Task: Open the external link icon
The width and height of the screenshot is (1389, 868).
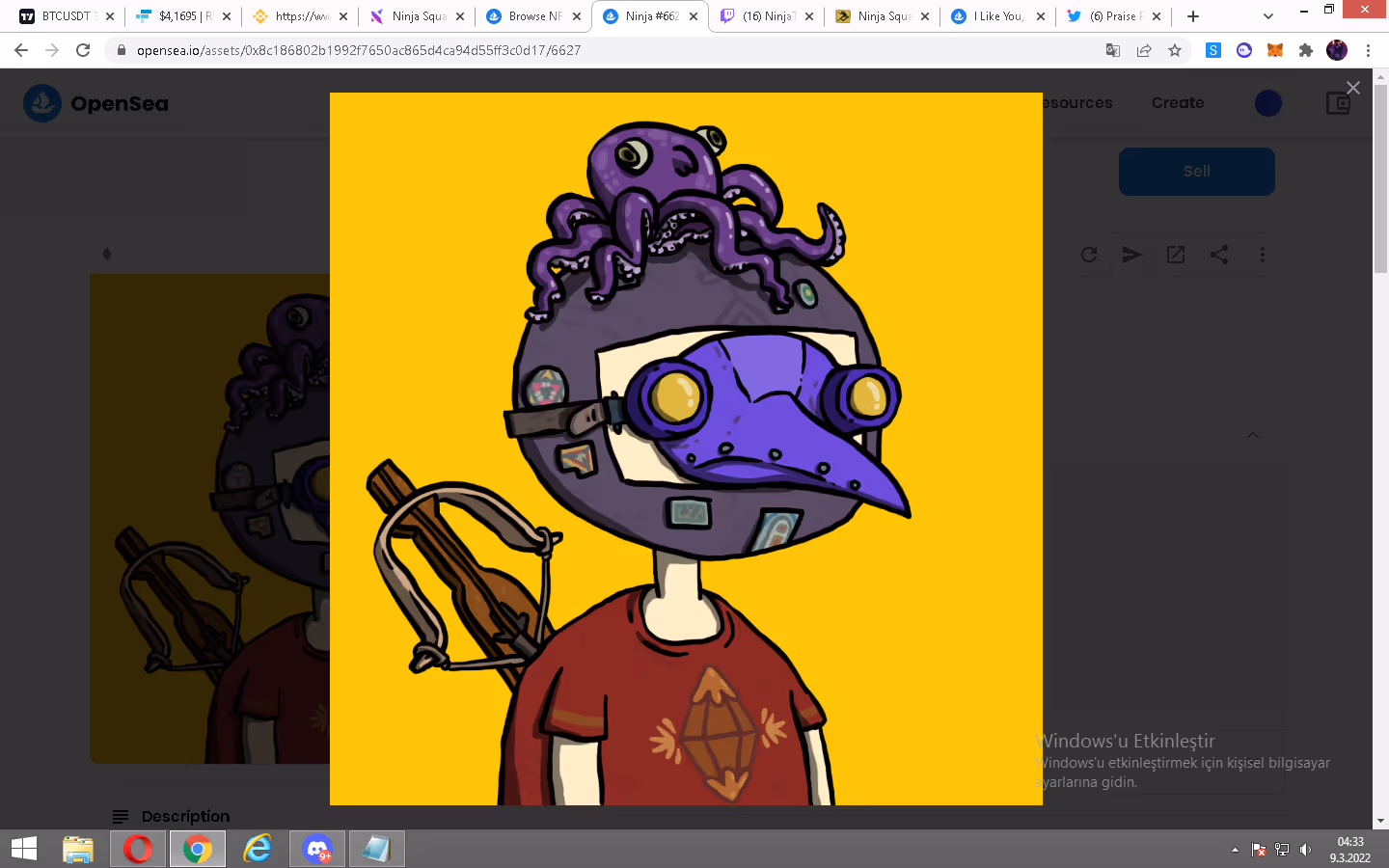Action: (1176, 255)
